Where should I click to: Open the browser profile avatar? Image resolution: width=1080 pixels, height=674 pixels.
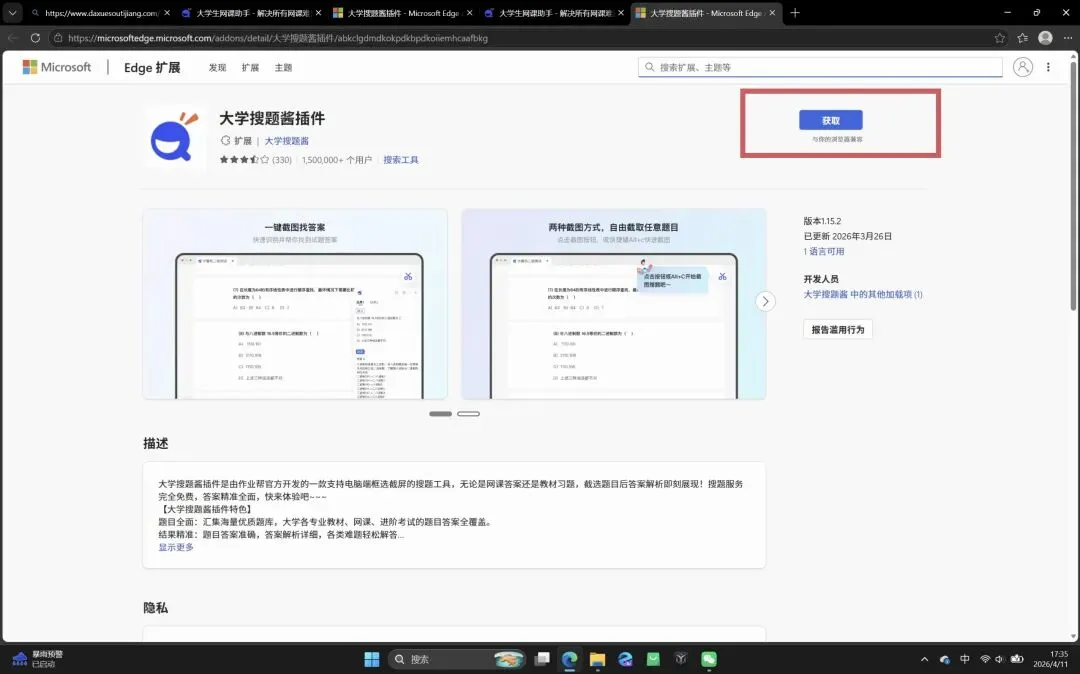click(x=1045, y=38)
